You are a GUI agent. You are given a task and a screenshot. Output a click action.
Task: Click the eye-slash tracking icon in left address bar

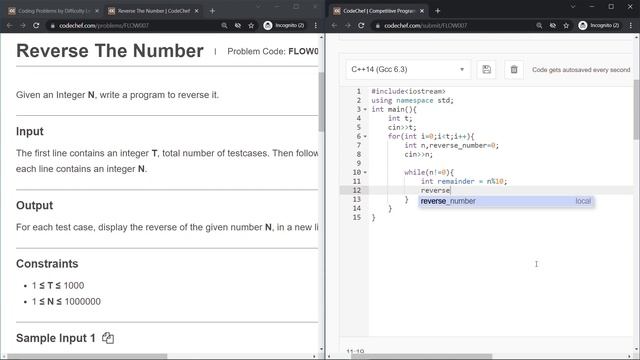tap(238, 25)
